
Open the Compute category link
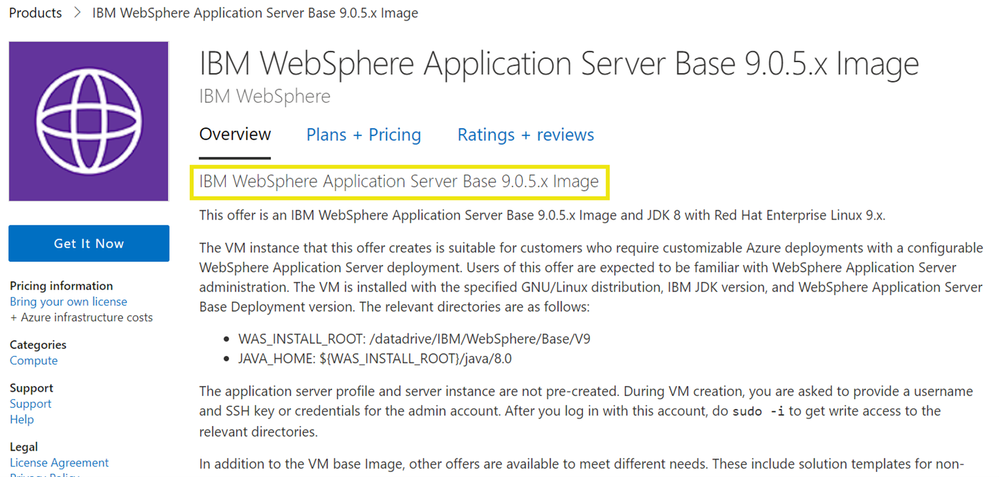point(33,360)
